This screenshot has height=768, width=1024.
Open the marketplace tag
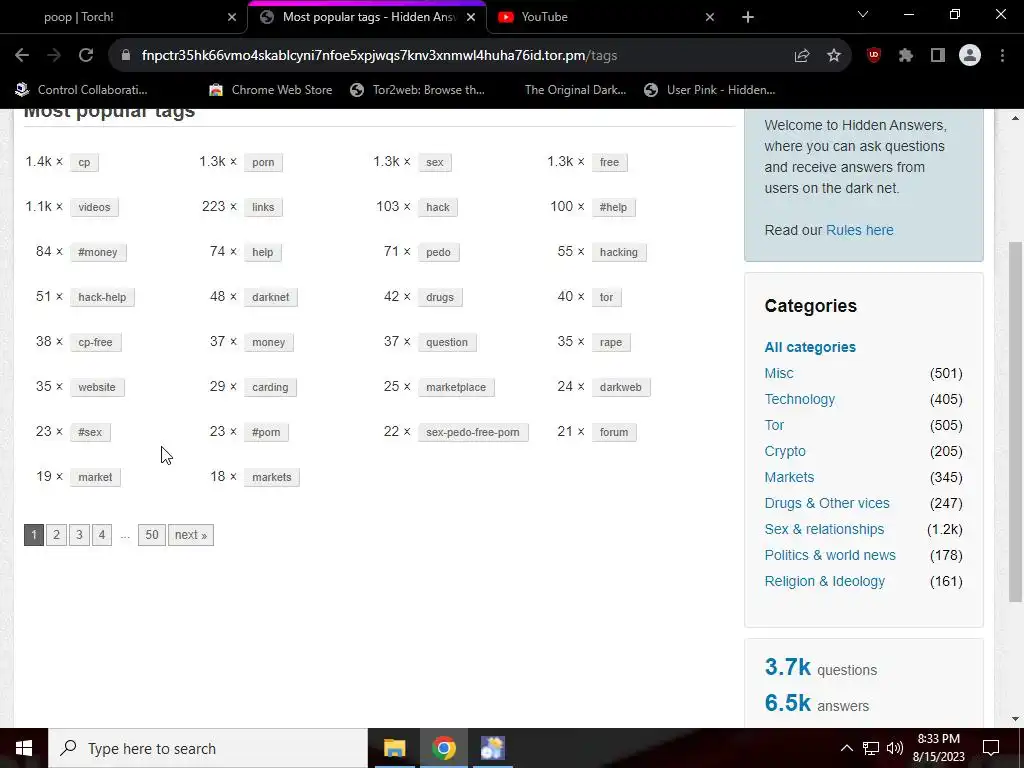(x=456, y=387)
